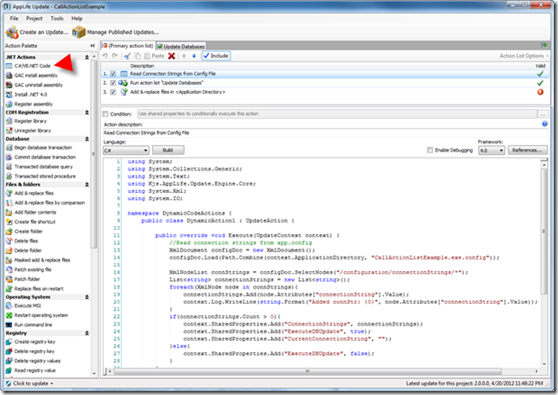This screenshot has width=558, height=395.
Task: Click the References button
Action: point(527,150)
